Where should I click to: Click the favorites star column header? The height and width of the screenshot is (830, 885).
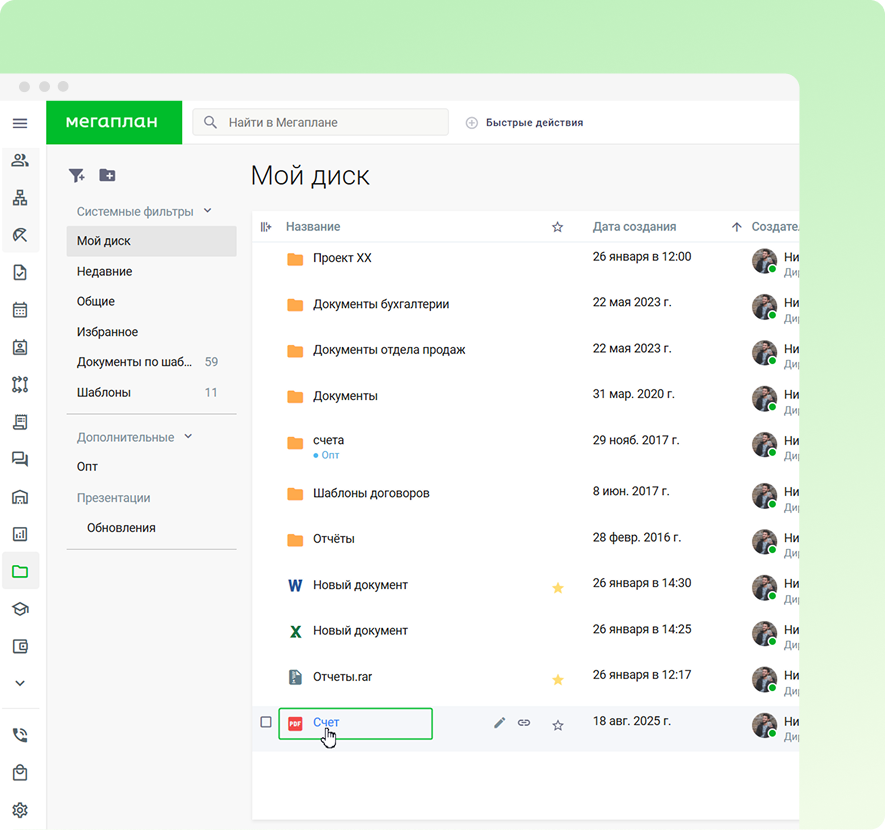[558, 227]
